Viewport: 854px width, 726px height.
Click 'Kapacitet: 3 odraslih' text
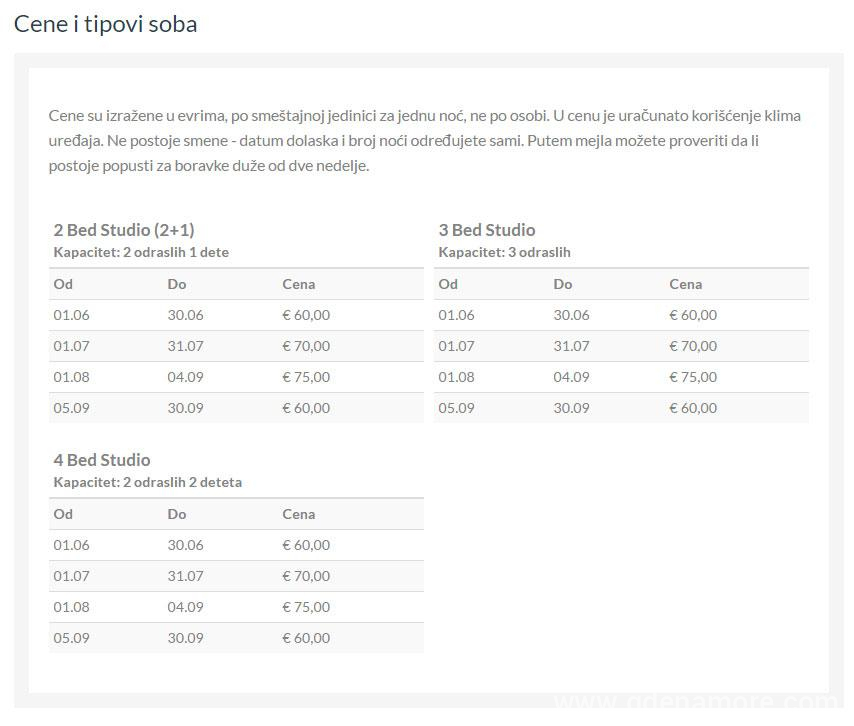[x=504, y=252]
